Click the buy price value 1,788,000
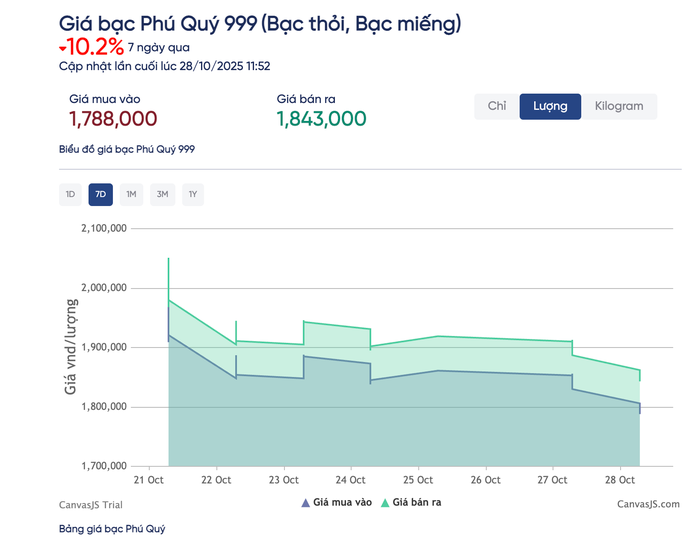698x542 pixels. click(x=113, y=119)
